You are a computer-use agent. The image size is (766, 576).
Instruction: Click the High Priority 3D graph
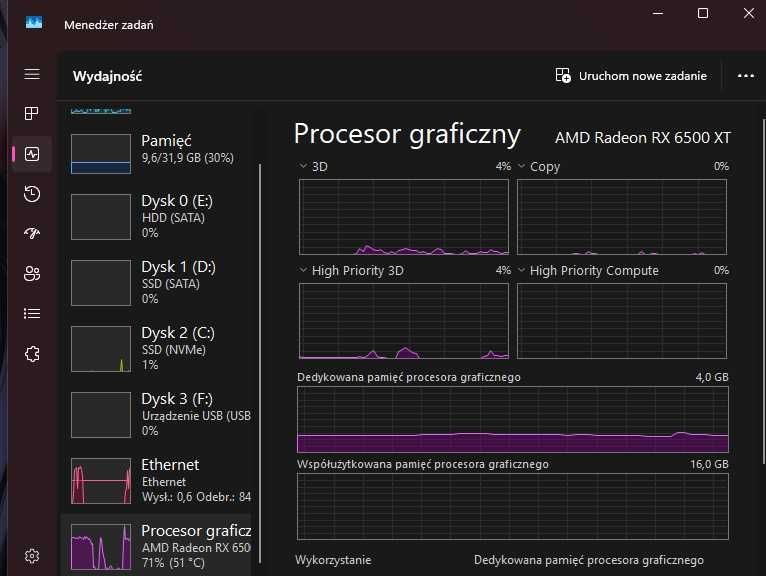(404, 321)
